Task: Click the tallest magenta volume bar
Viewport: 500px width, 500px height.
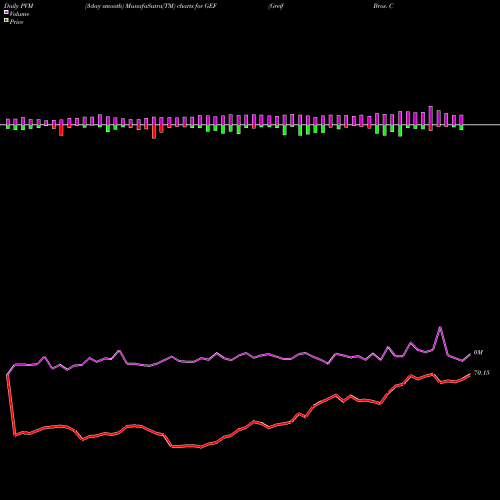Action: coord(431,116)
